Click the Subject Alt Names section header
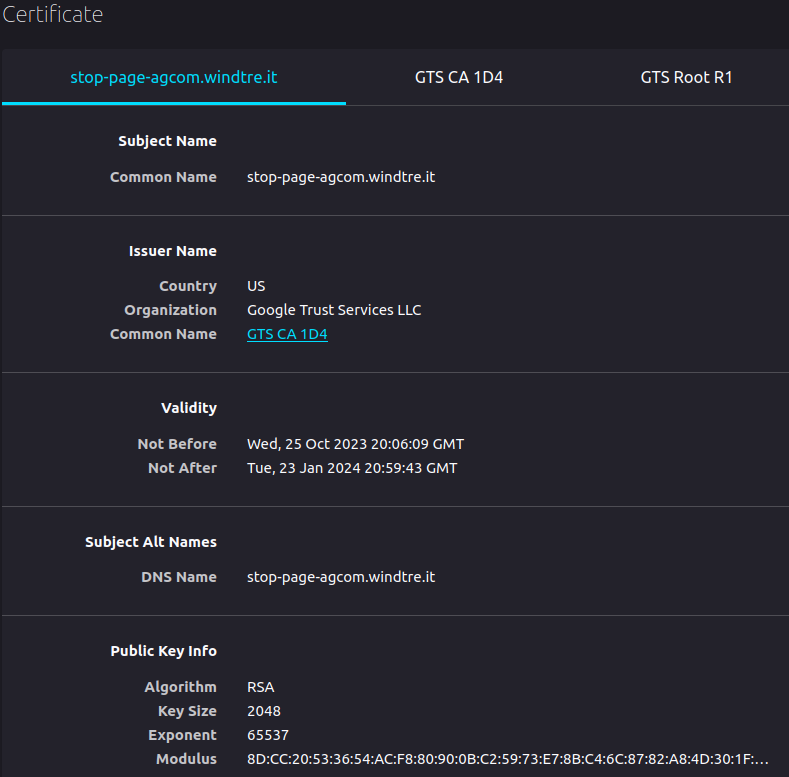Viewport: 789px width, 777px height. [x=151, y=542]
